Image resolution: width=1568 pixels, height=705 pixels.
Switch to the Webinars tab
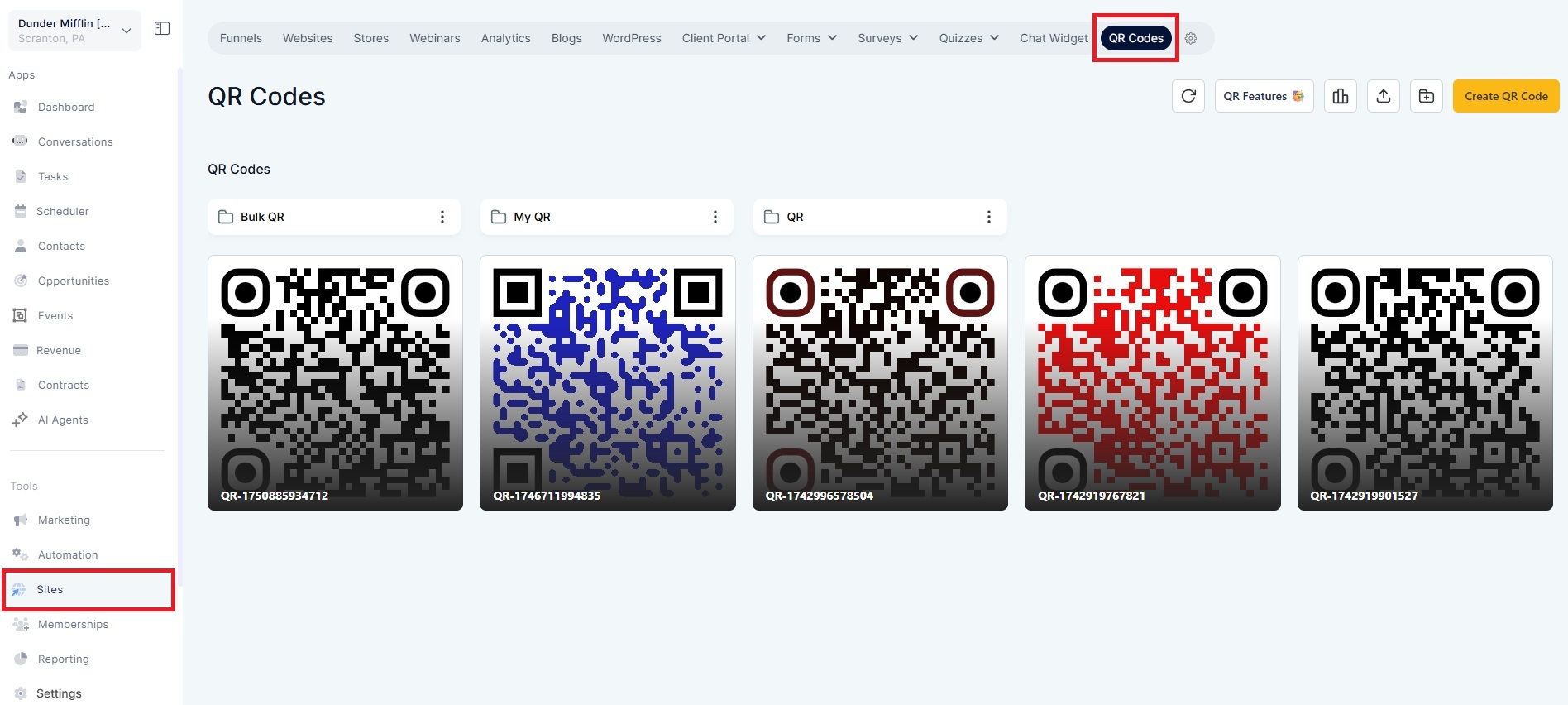pyautogui.click(x=435, y=38)
